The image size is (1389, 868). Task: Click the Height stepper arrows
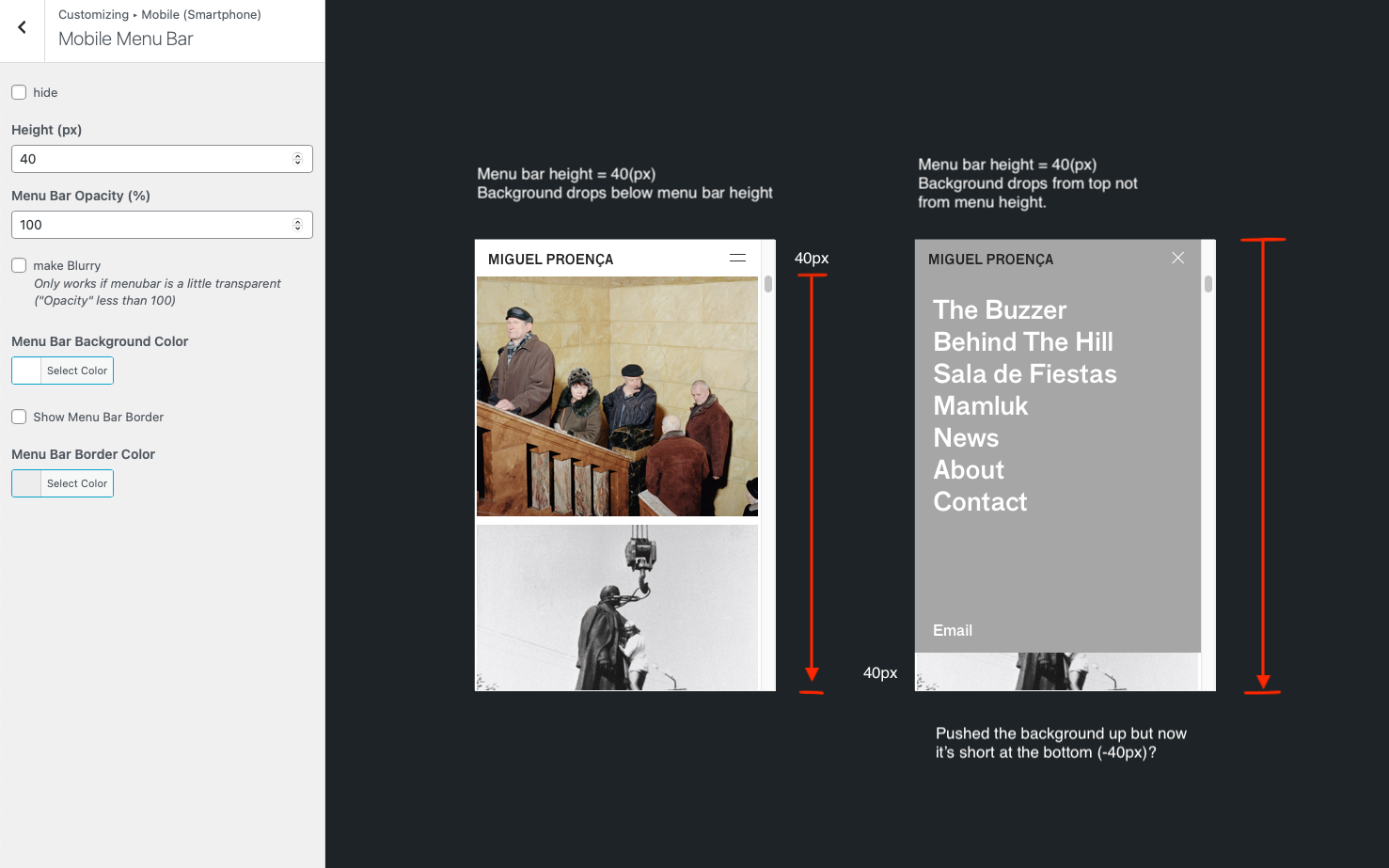pos(297,159)
